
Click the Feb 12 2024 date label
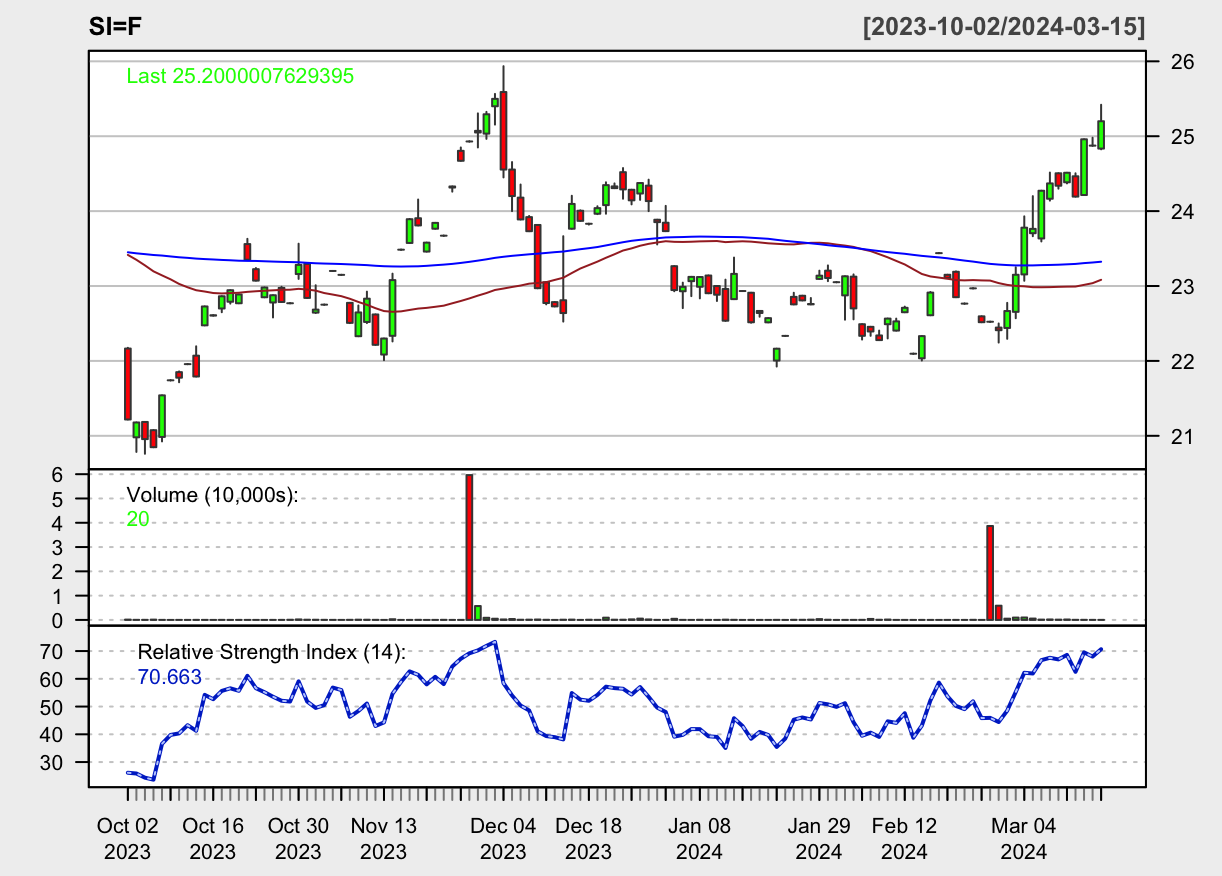pyautogui.click(x=904, y=839)
